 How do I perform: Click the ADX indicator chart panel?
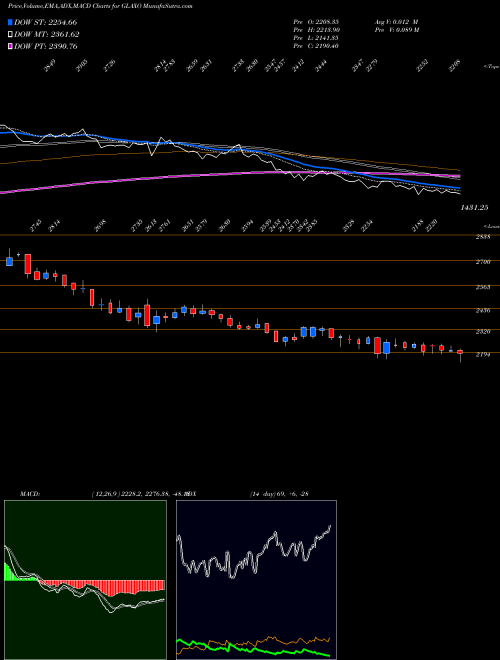point(256,580)
